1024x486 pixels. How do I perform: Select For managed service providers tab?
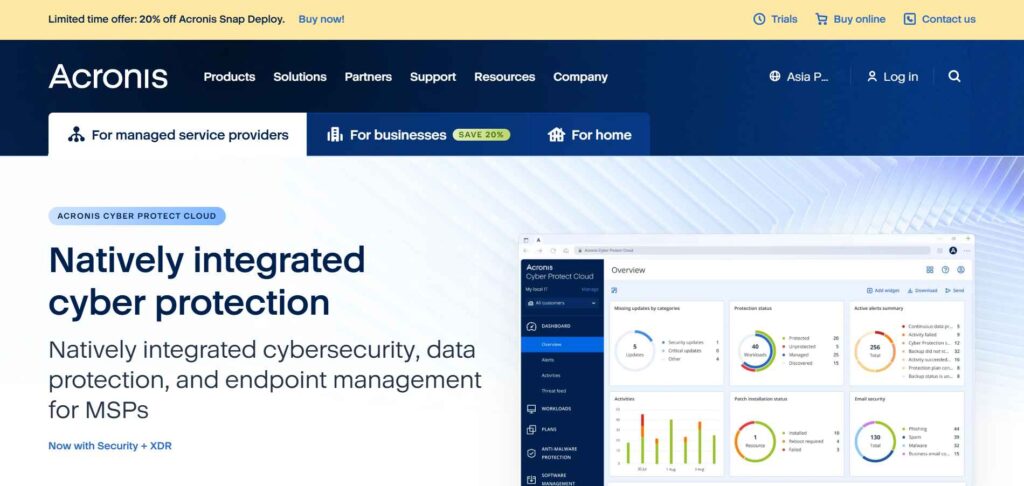pos(178,135)
